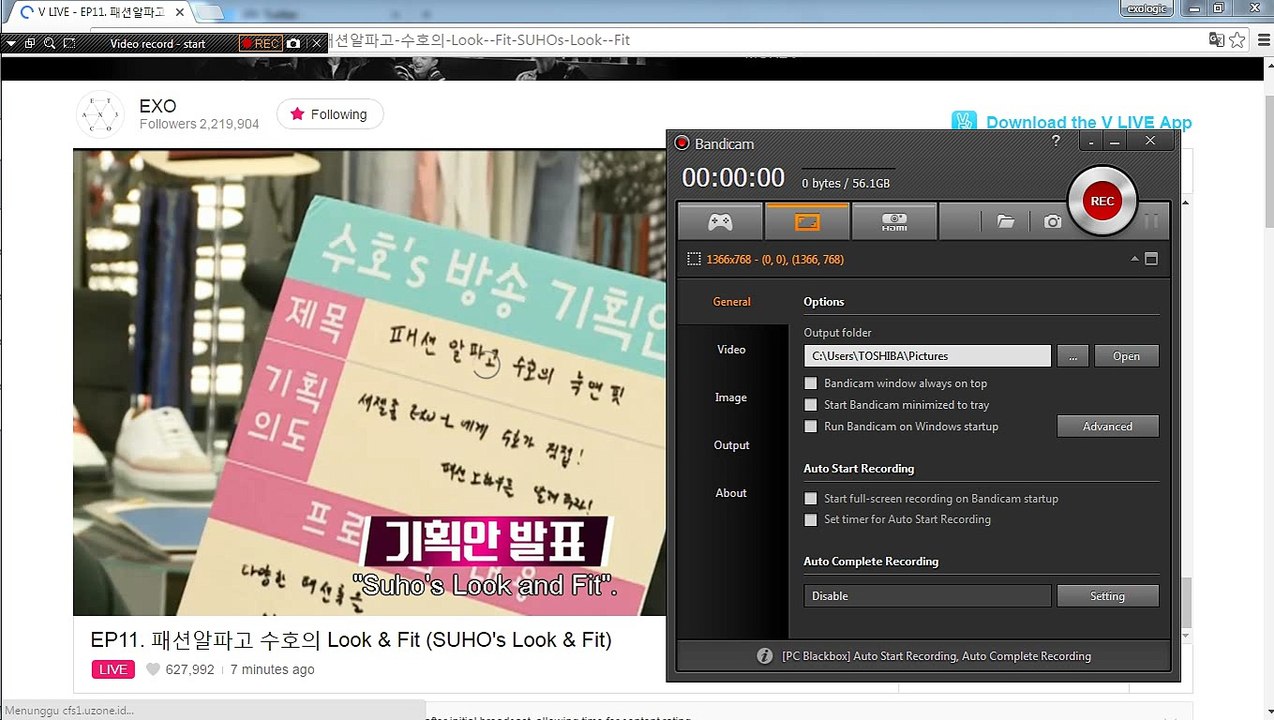Open recording bar dropdown arrow

click(11, 43)
